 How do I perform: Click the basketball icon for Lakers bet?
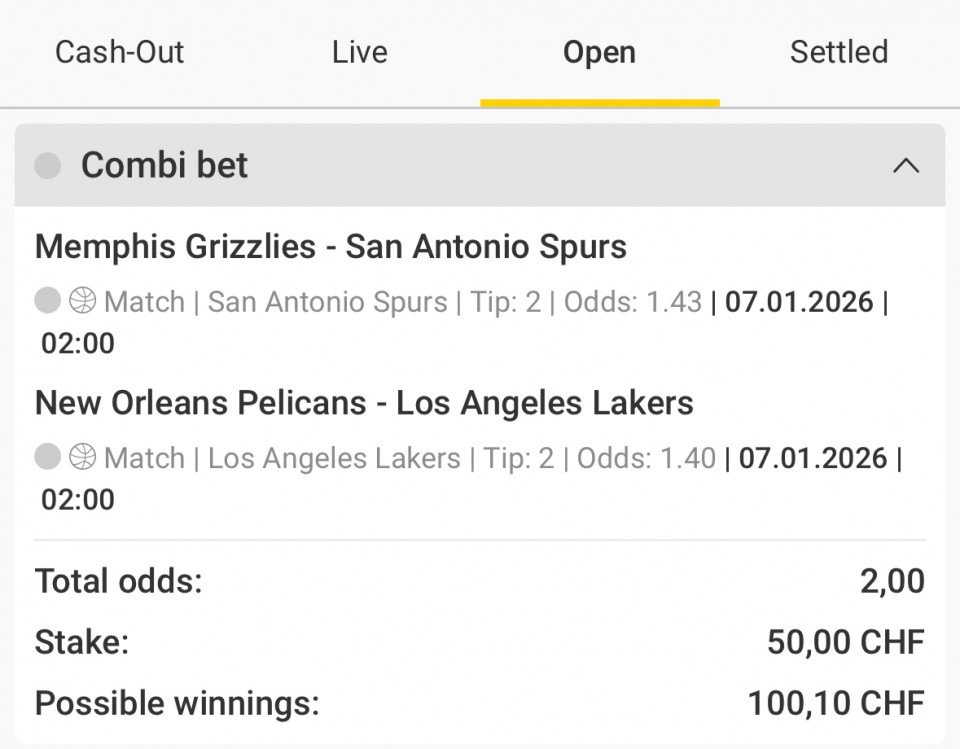[x=82, y=457]
